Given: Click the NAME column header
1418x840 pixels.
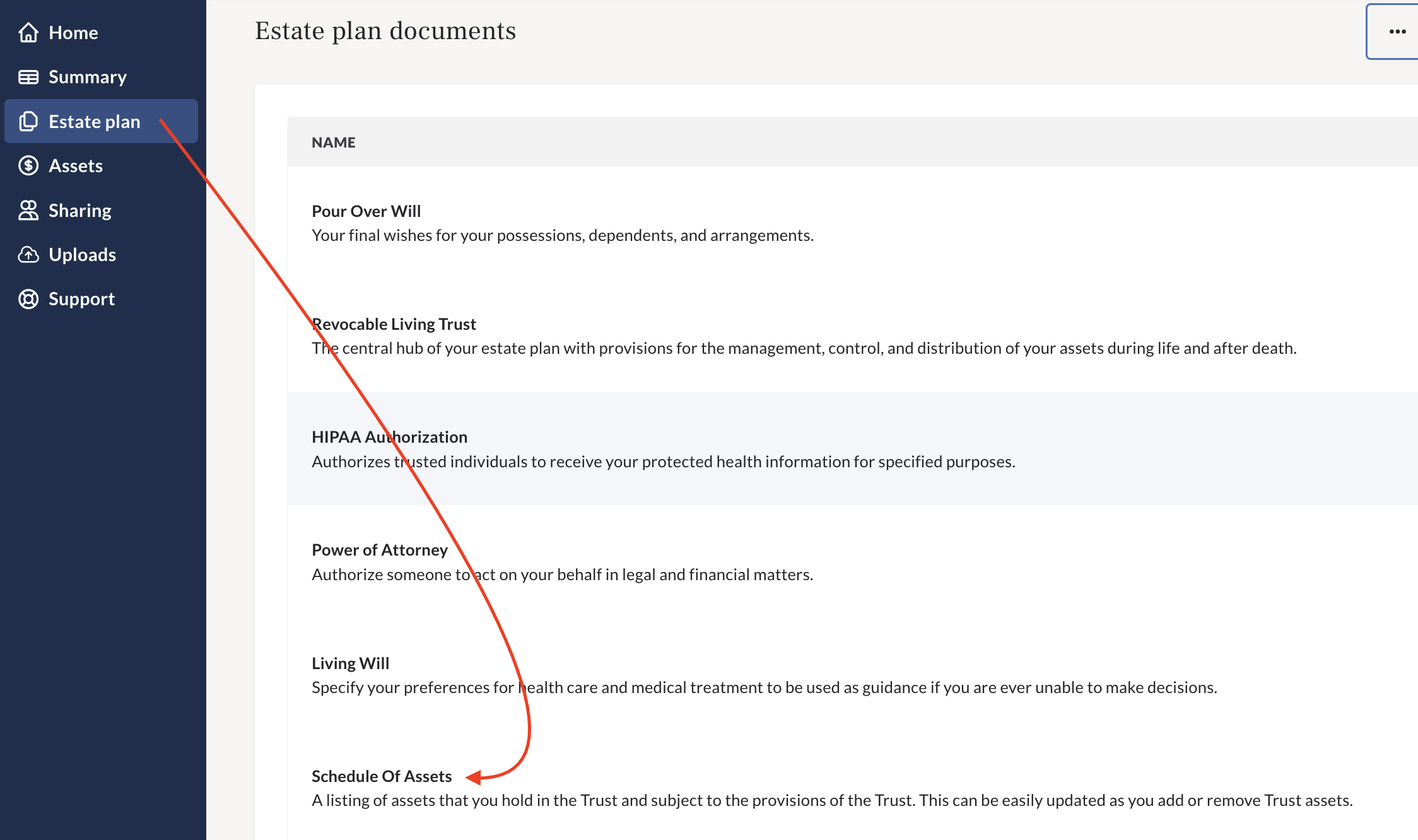Looking at the screenshot, I should tap(334, 142).
